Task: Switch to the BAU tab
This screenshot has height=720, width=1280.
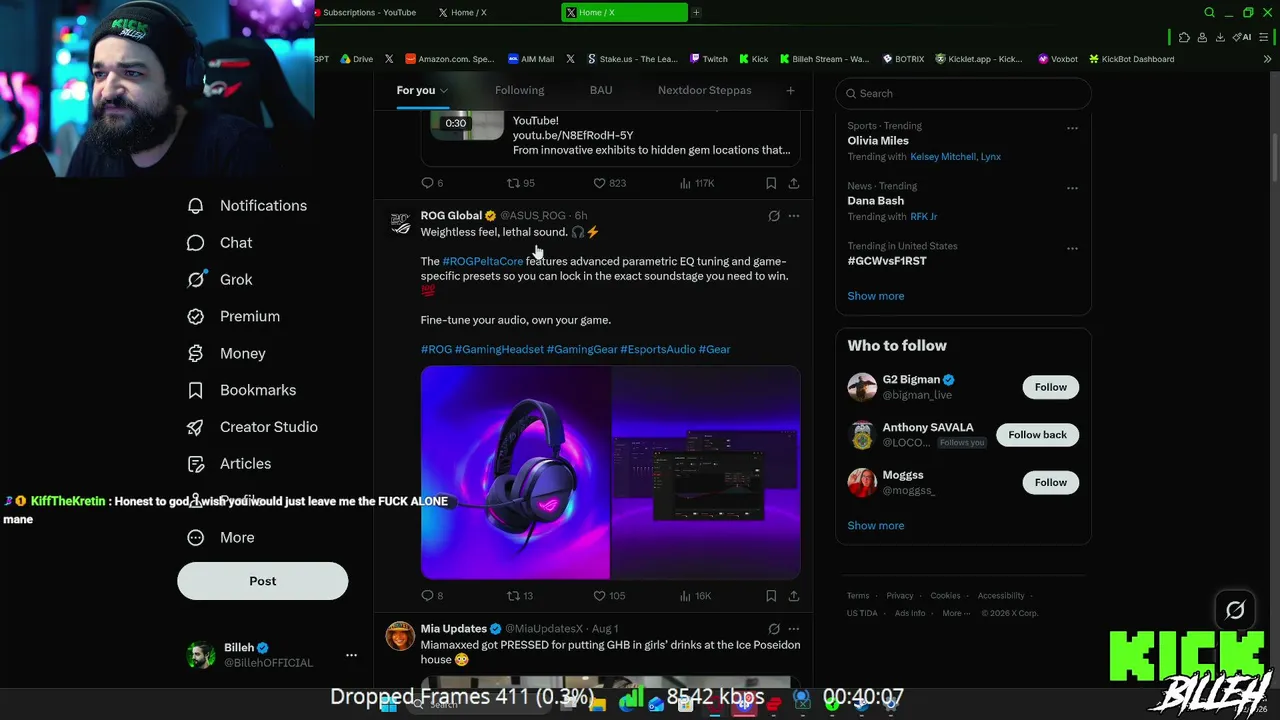Action: pyautogui.click(x=601, y=91)
